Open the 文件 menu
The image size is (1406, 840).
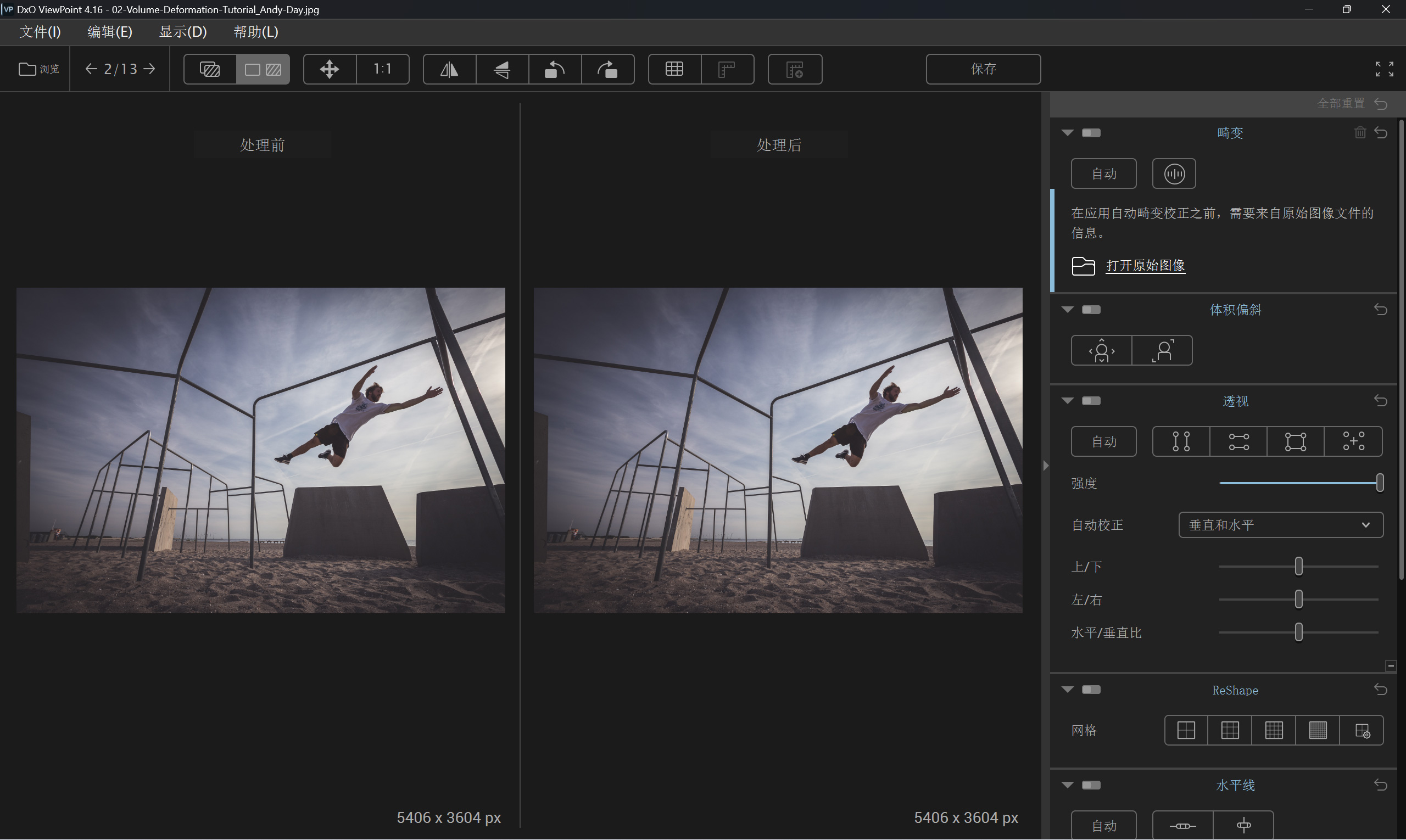pos(40,32)
